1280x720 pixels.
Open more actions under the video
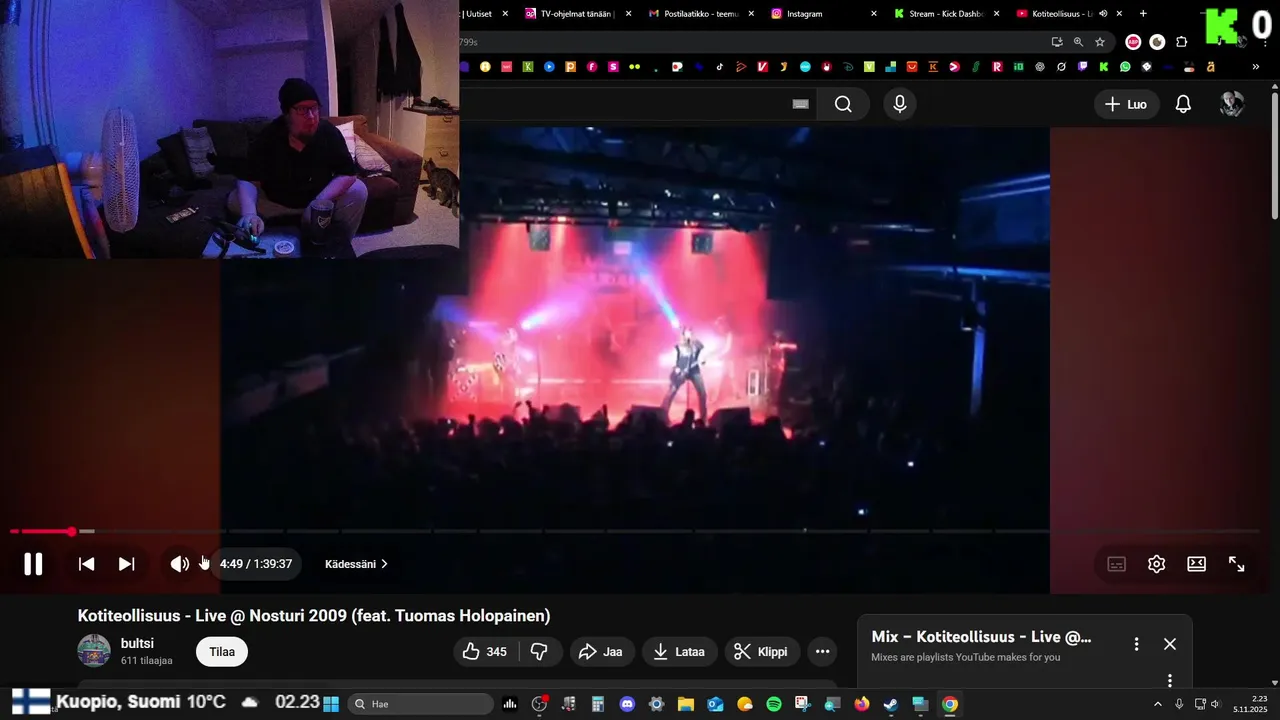pos(822,652)
